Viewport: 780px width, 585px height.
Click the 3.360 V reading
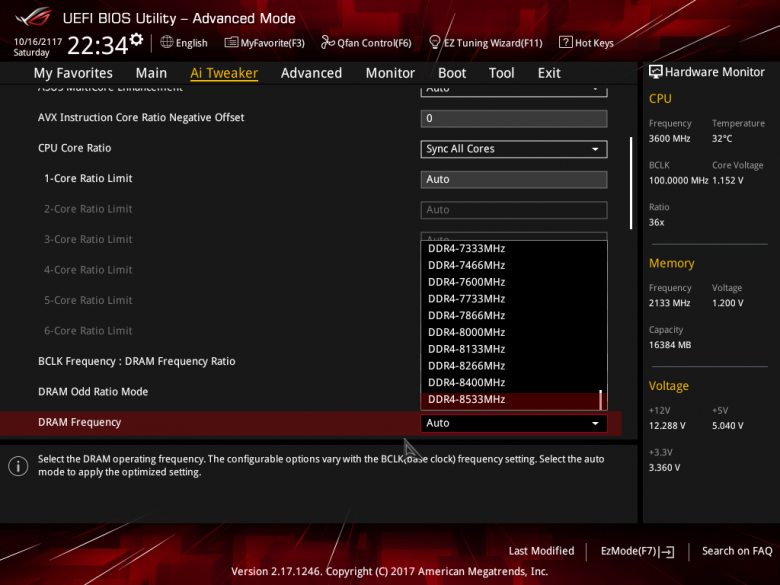click(664, 468)
